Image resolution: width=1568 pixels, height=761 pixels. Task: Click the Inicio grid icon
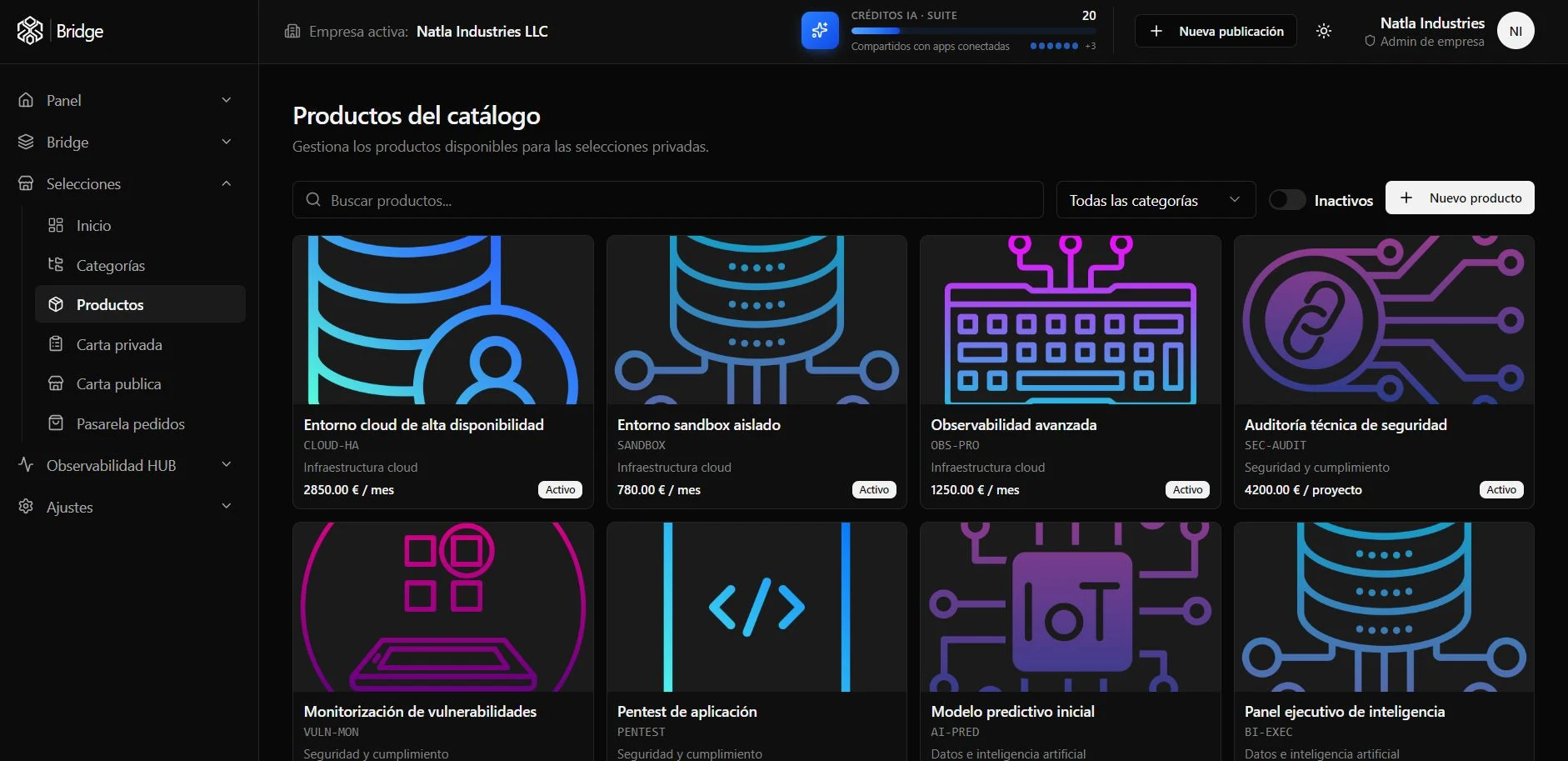coord(56,225)
